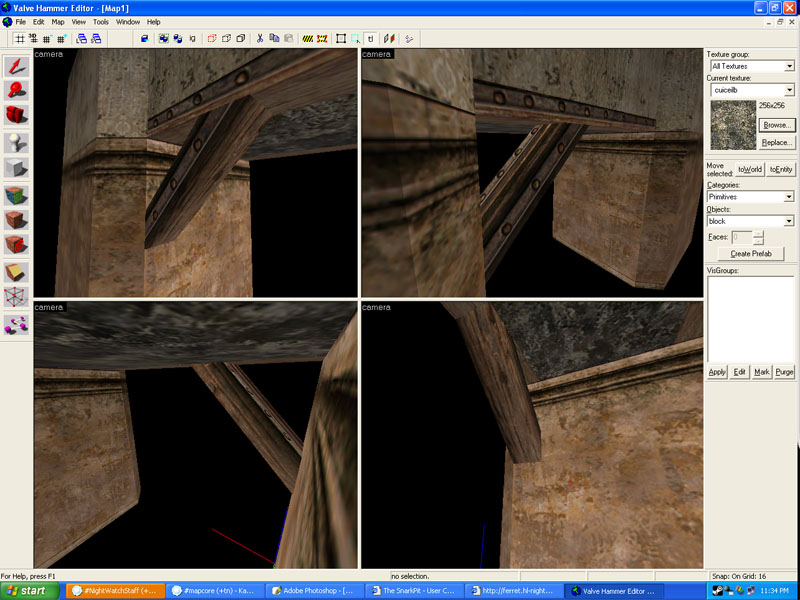Click the Browse... texture button
The image size is (800, 600).
[776, 125]
